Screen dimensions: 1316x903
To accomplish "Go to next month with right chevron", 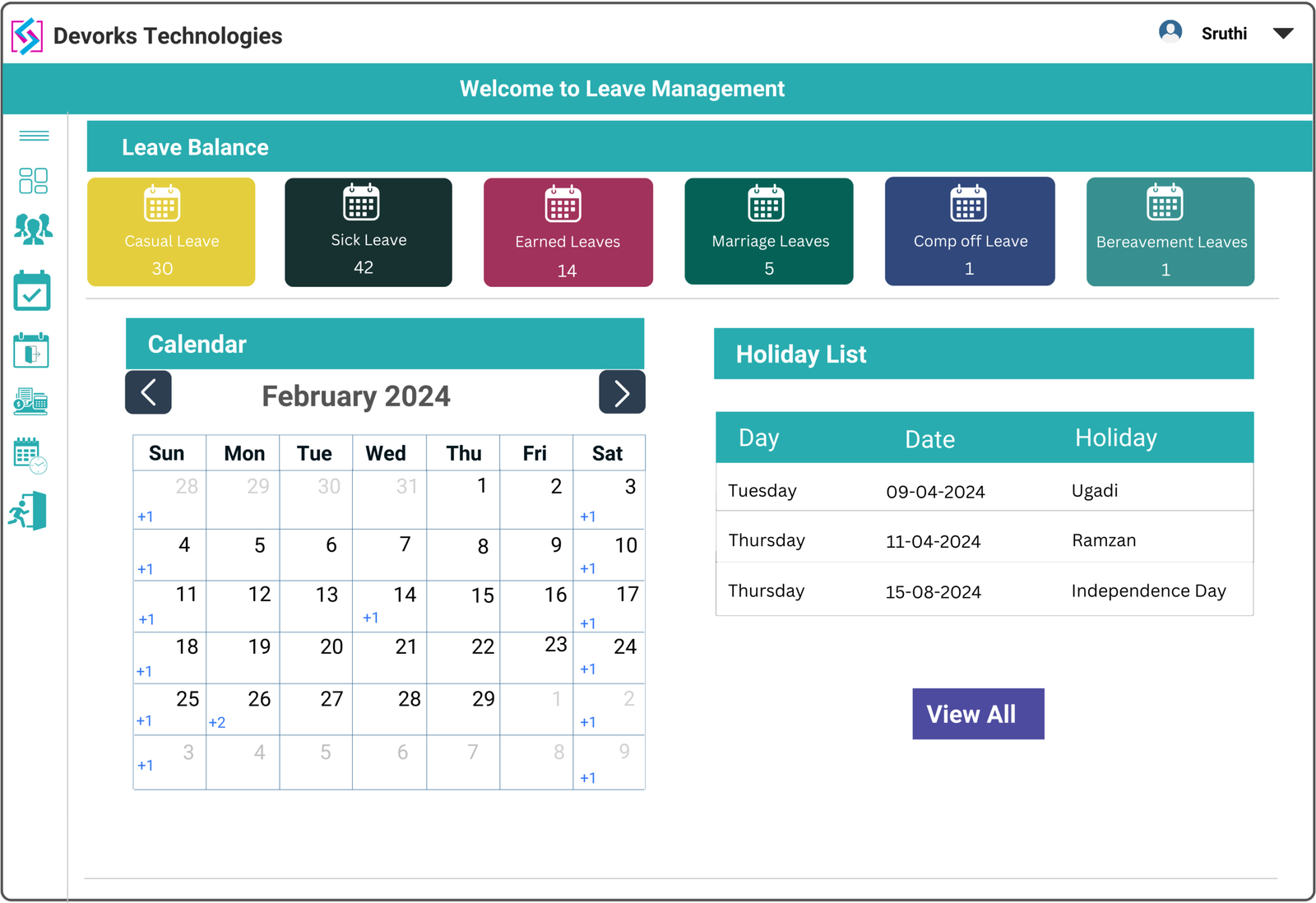I will point(622,392).
